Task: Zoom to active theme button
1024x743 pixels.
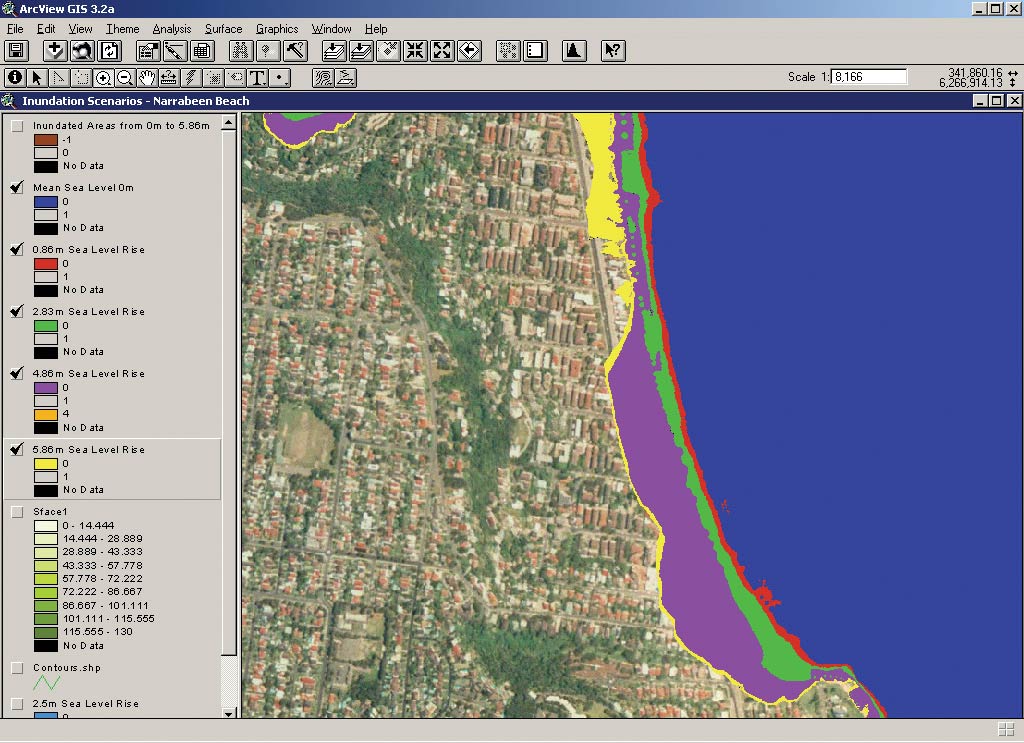Action: (360, 51)
